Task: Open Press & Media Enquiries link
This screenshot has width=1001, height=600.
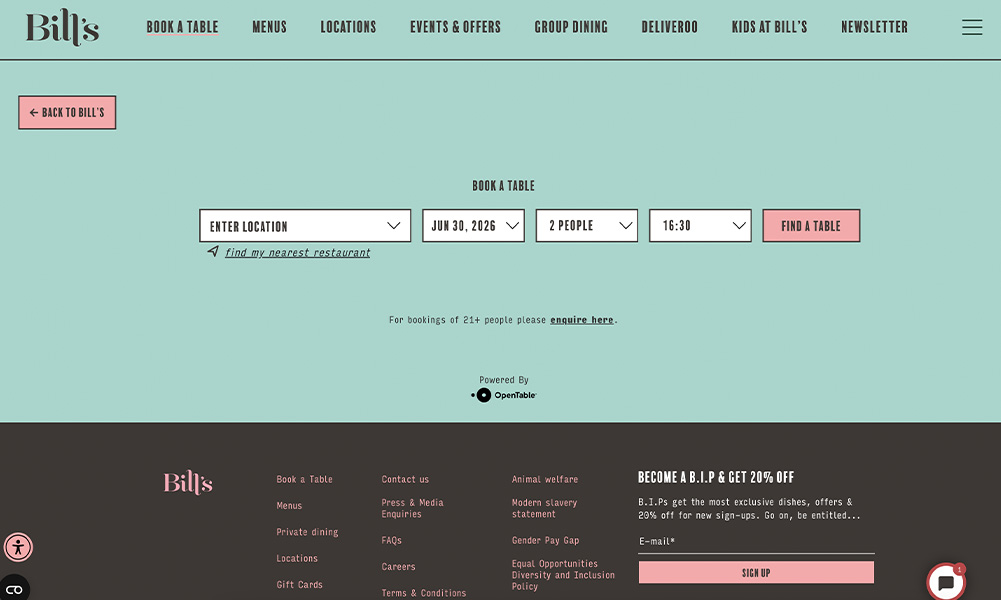Action: (x=412, y=508)
